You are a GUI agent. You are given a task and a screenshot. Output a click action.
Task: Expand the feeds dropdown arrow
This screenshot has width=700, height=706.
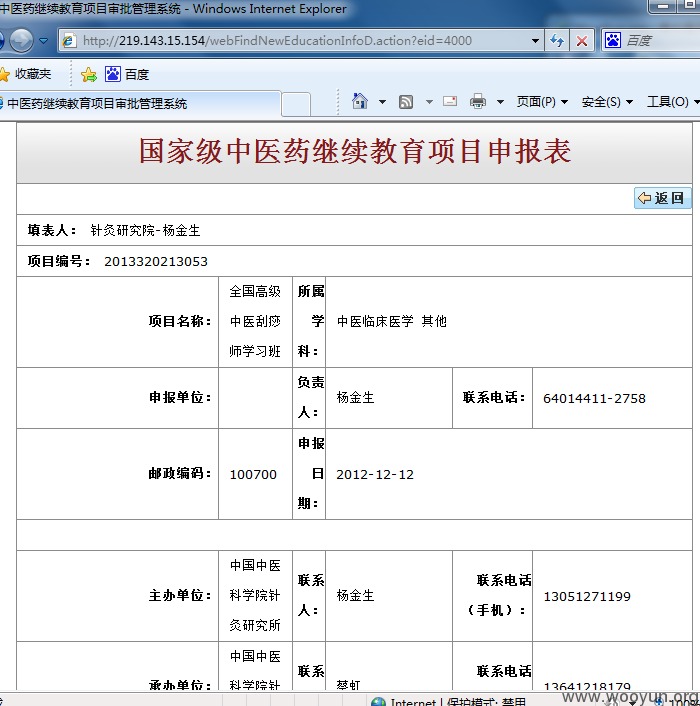(429, 102)
